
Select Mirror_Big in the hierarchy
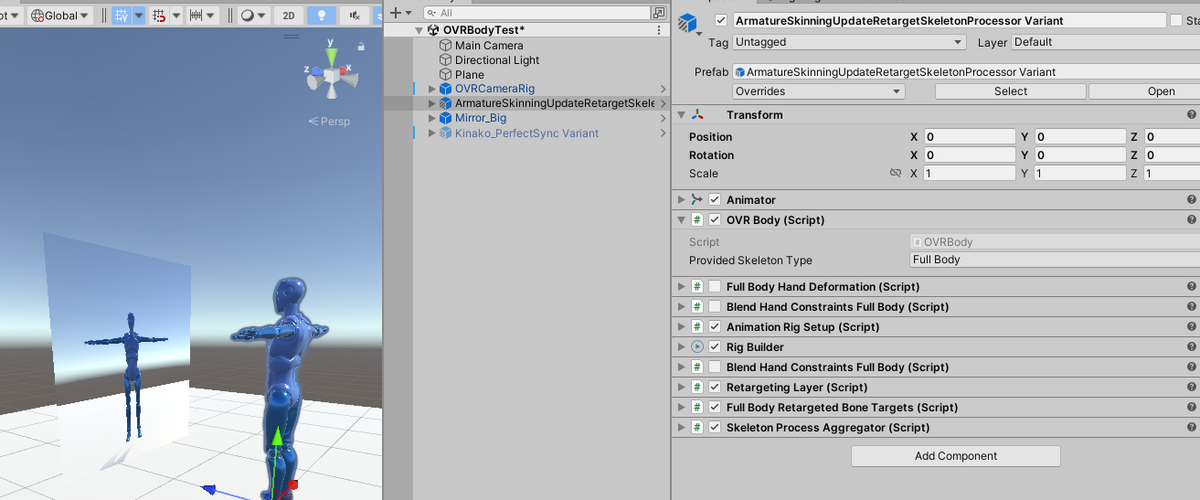click(x=480, y=118)
